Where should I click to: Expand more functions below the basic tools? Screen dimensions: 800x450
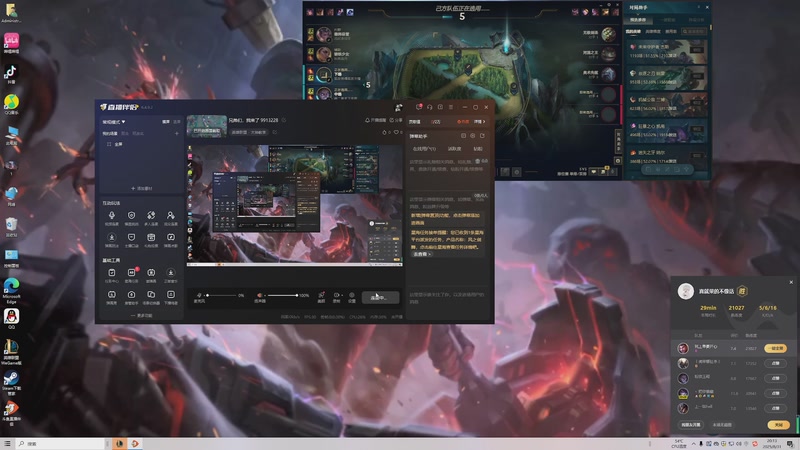[x=142, y=316]
